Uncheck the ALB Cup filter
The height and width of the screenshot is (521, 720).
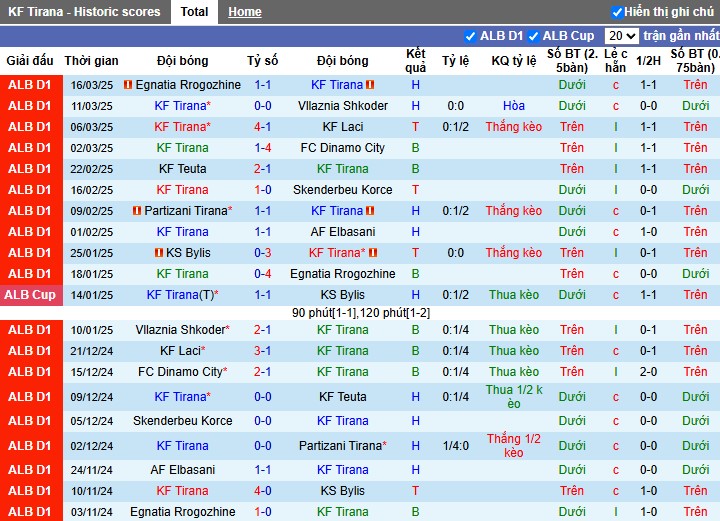[533, 36]
